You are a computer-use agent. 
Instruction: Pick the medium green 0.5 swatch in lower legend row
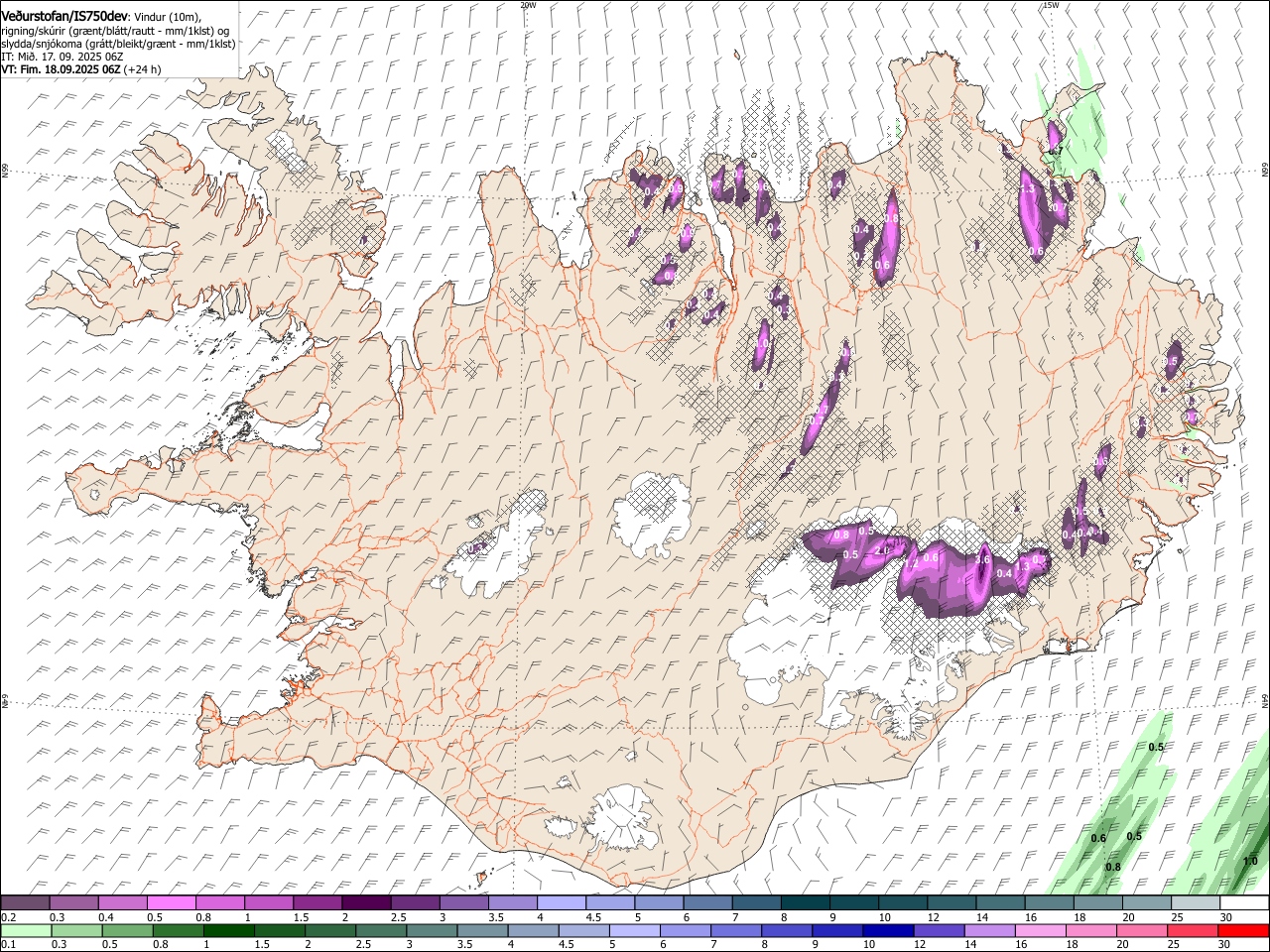point(127,930)
